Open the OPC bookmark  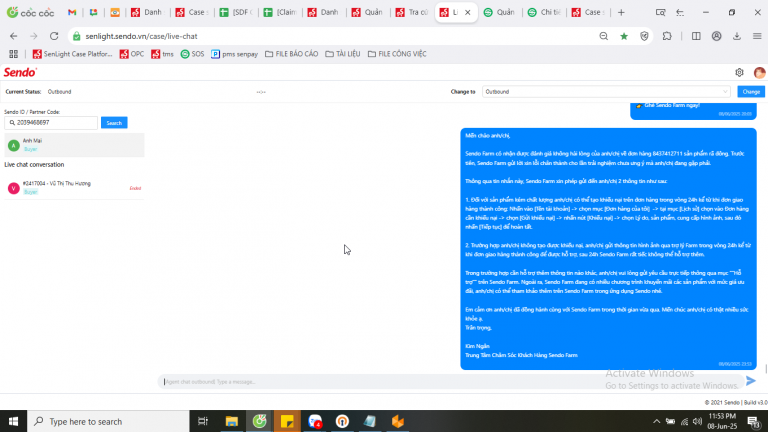click(132, 54)
